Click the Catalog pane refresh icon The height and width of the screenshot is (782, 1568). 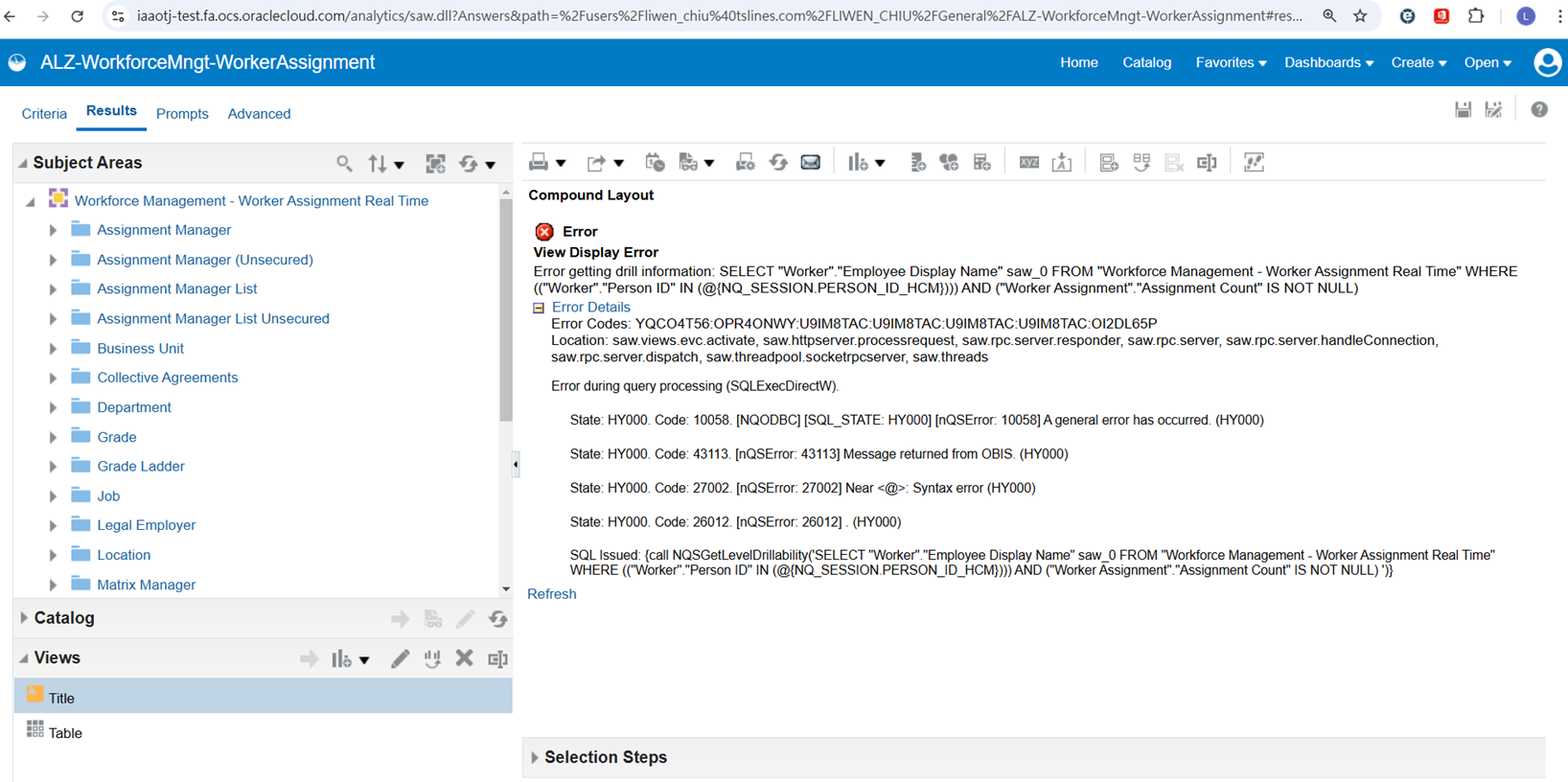point(497,619)
